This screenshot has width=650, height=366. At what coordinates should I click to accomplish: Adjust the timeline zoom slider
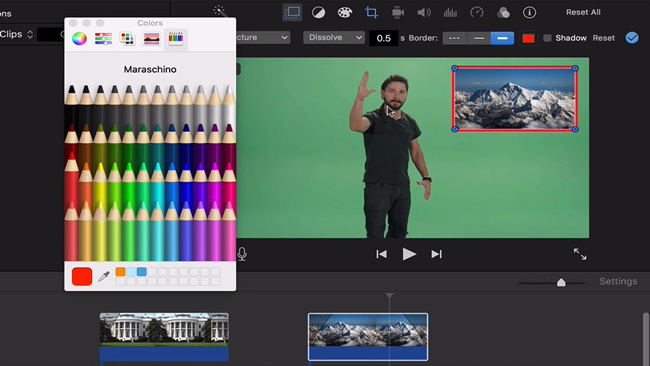coord(561,283)
